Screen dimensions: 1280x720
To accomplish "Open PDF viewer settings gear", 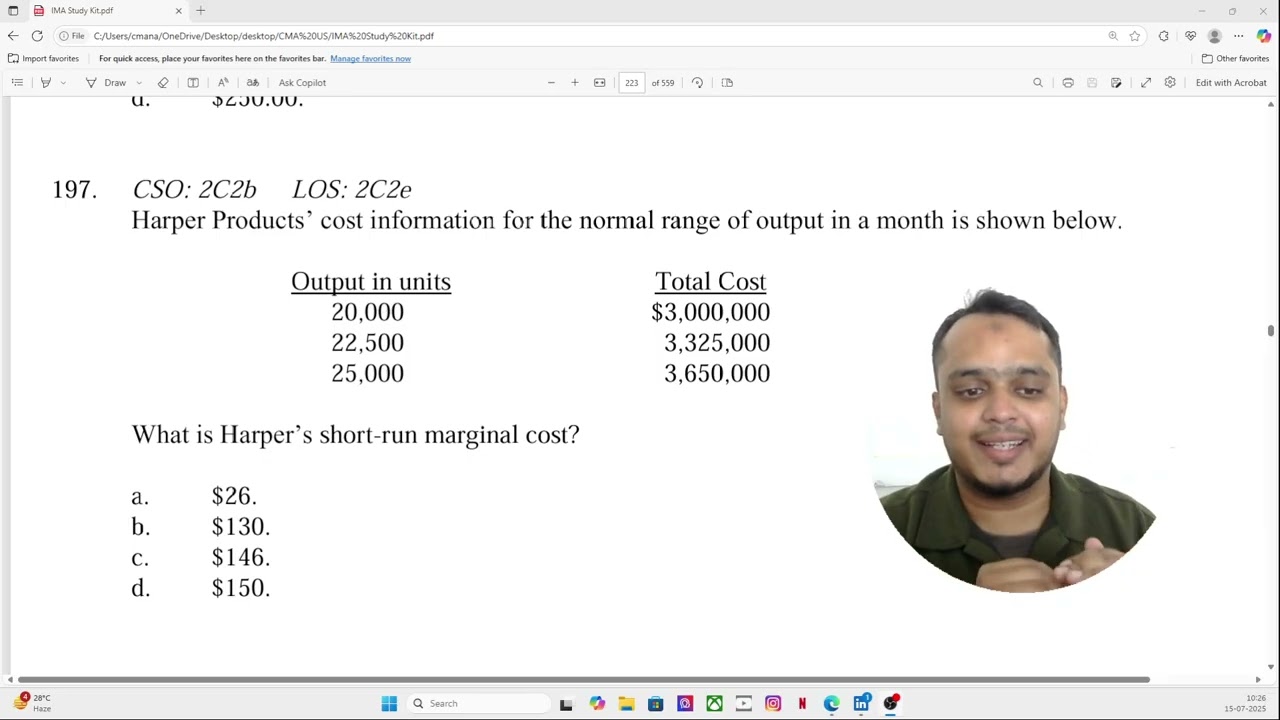I will click(x=1170, y=82).
